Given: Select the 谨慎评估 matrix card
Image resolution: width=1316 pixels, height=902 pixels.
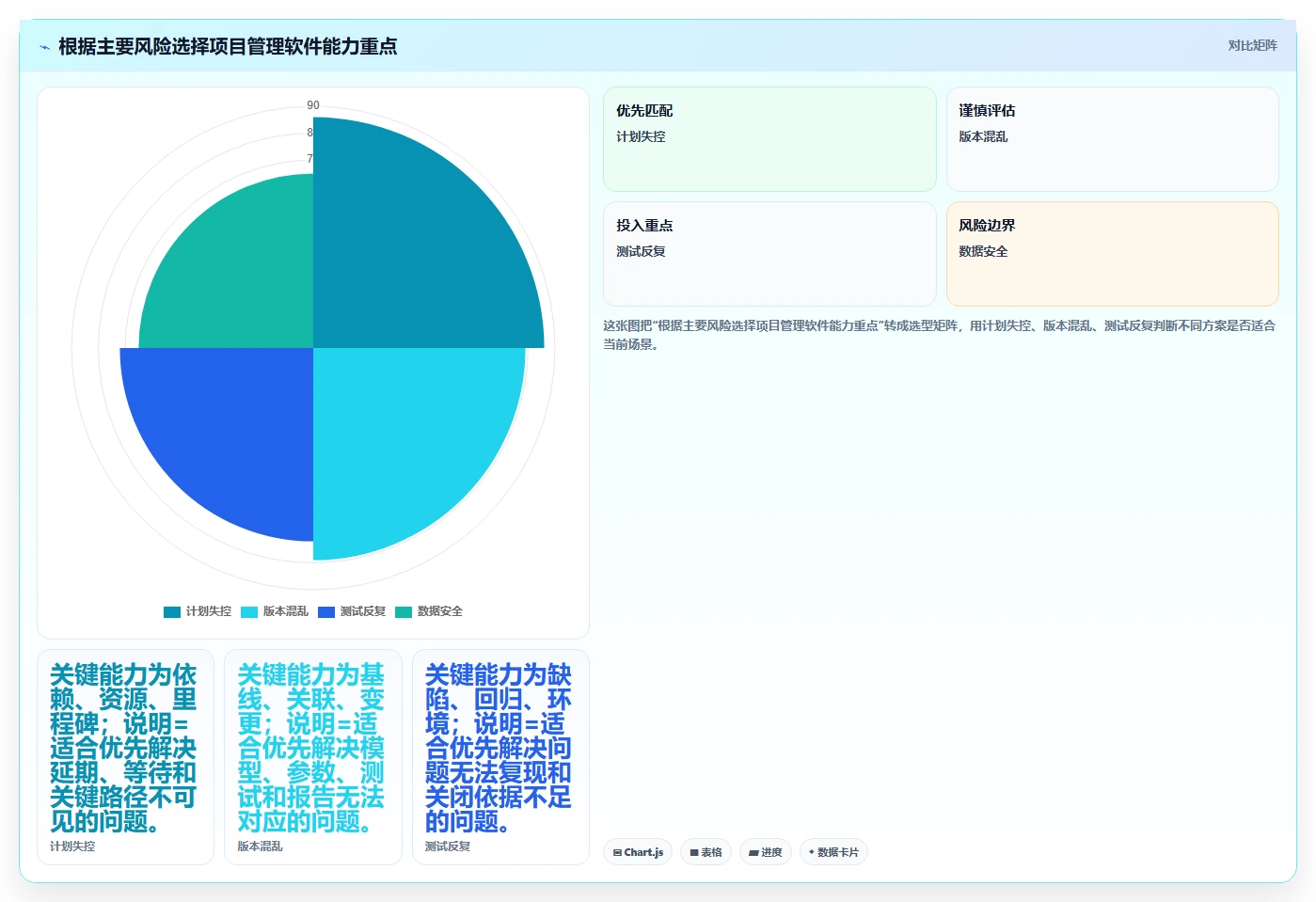Looking at the screenshot, I should (1112, 139).
